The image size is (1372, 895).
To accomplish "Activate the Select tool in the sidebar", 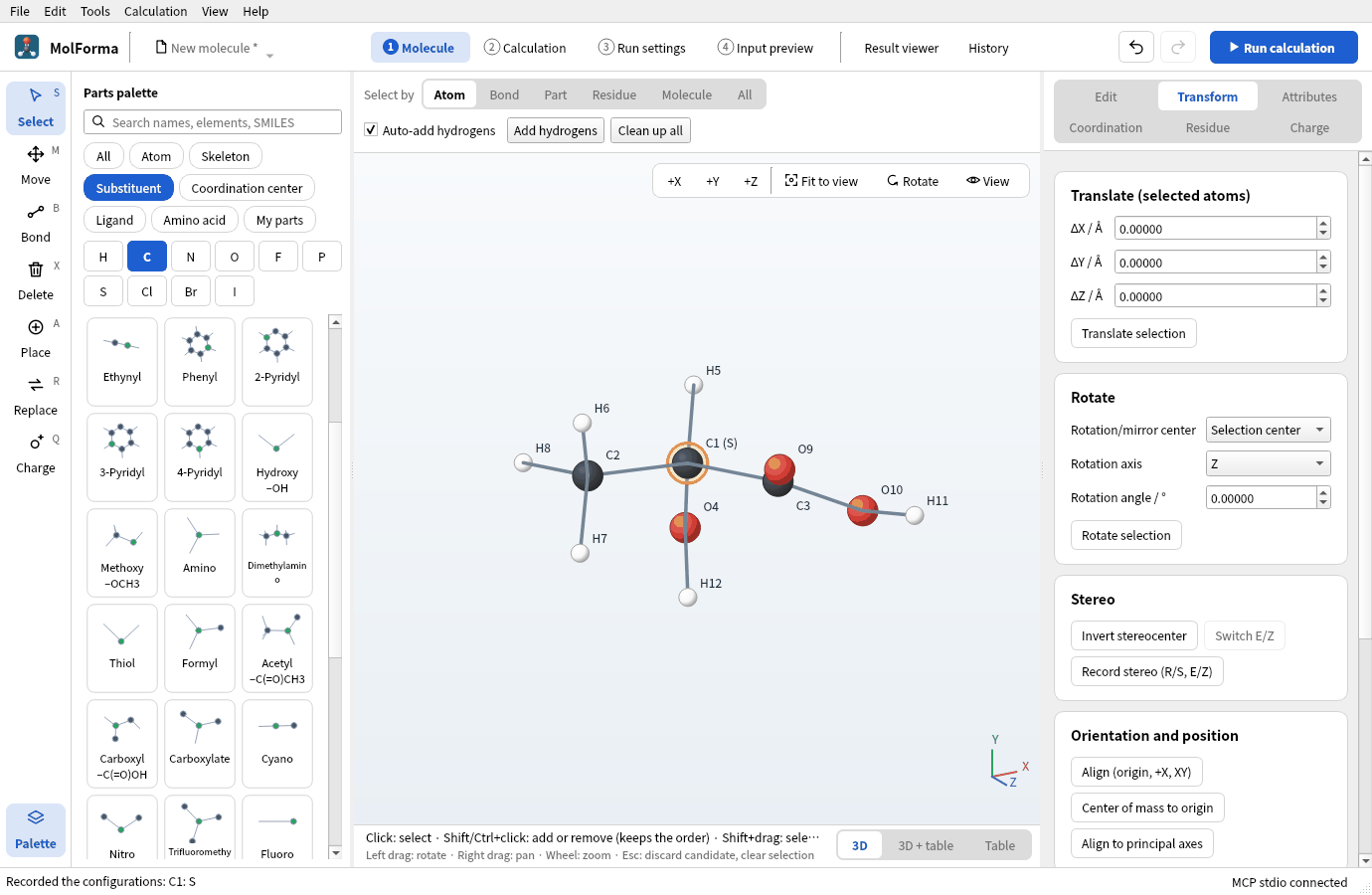I will (36, 107).
